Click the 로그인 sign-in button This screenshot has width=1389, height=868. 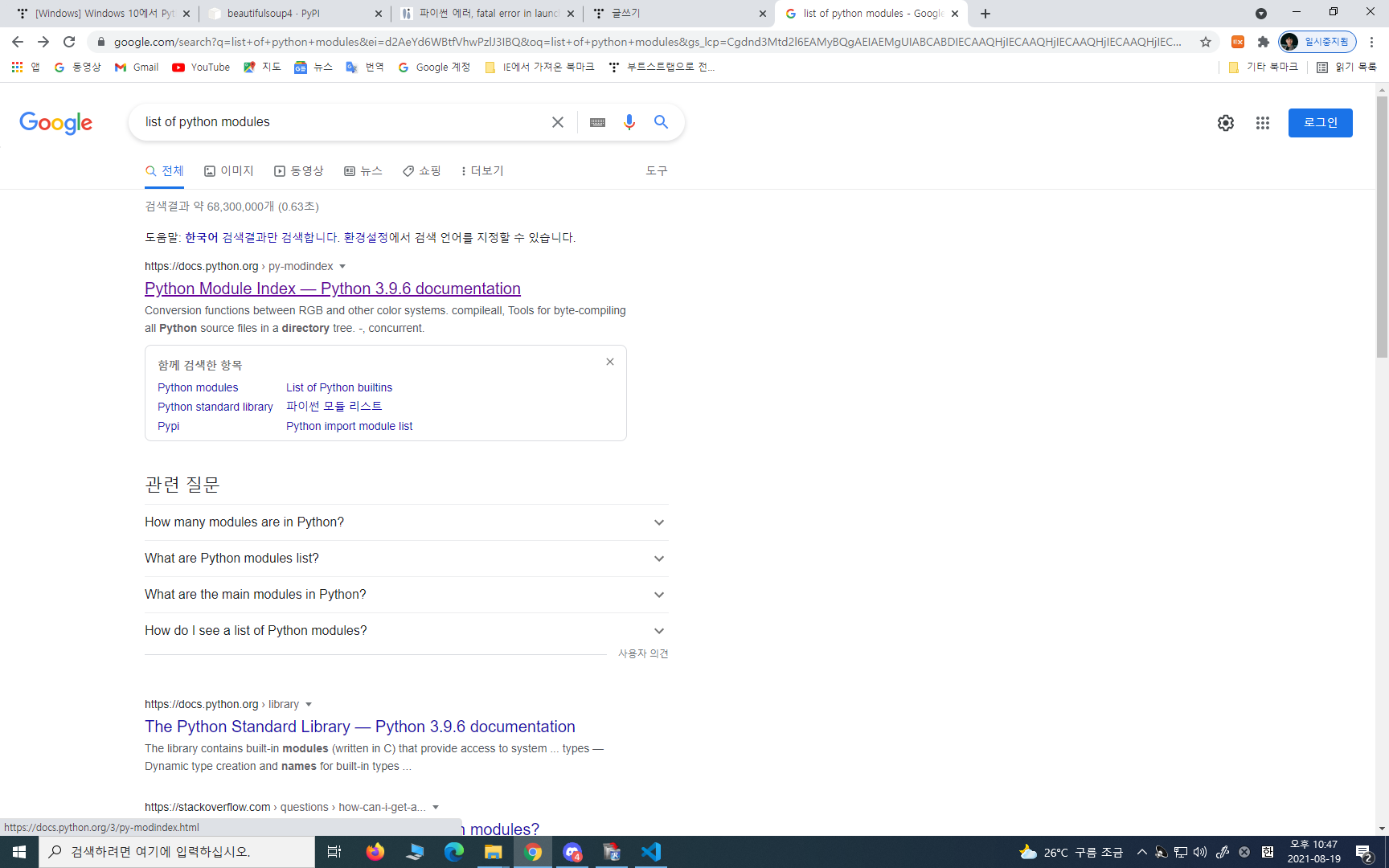(x=1320, y=123)
